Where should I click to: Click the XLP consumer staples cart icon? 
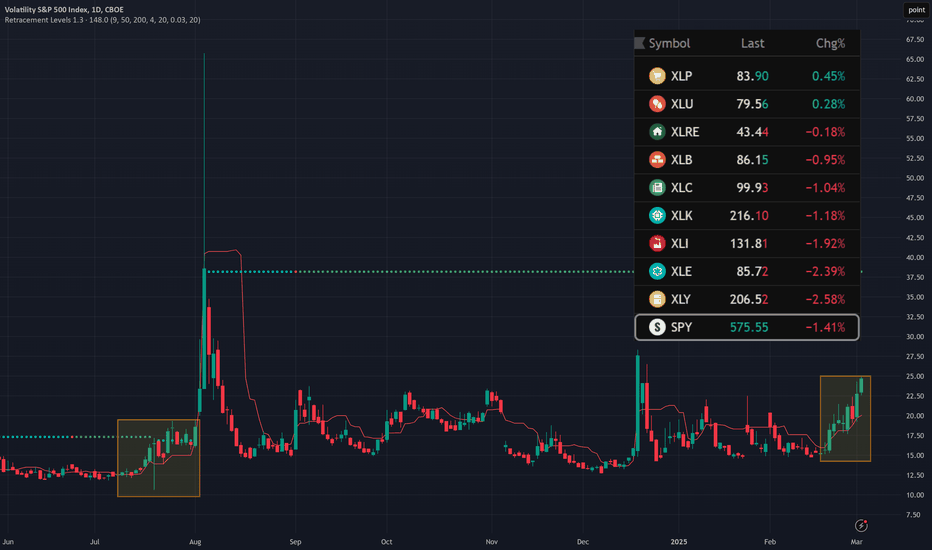(x=657, y=76)
